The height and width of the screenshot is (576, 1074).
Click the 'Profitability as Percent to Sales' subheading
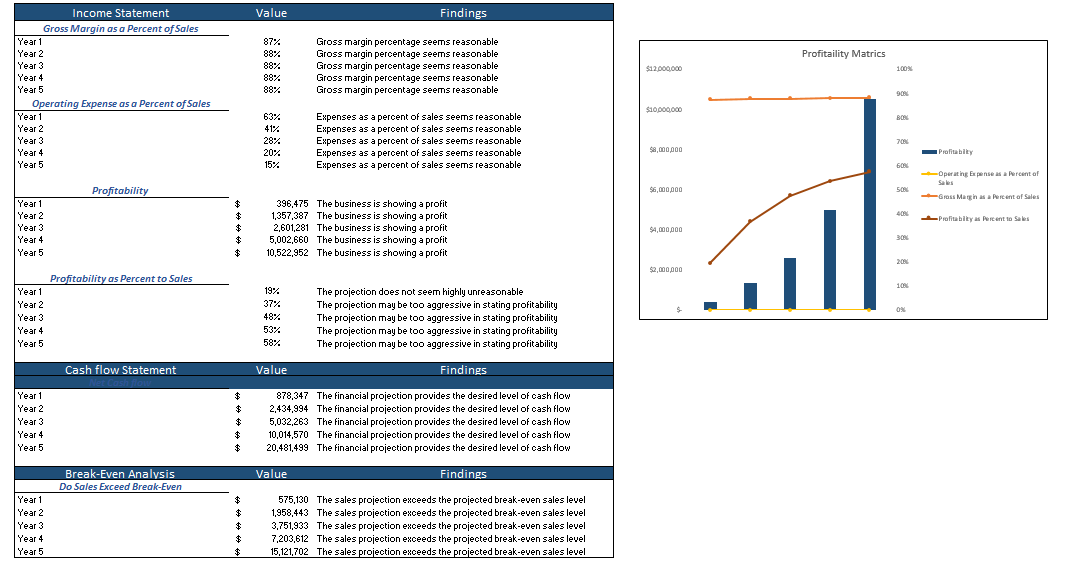[x=121, y=279]
